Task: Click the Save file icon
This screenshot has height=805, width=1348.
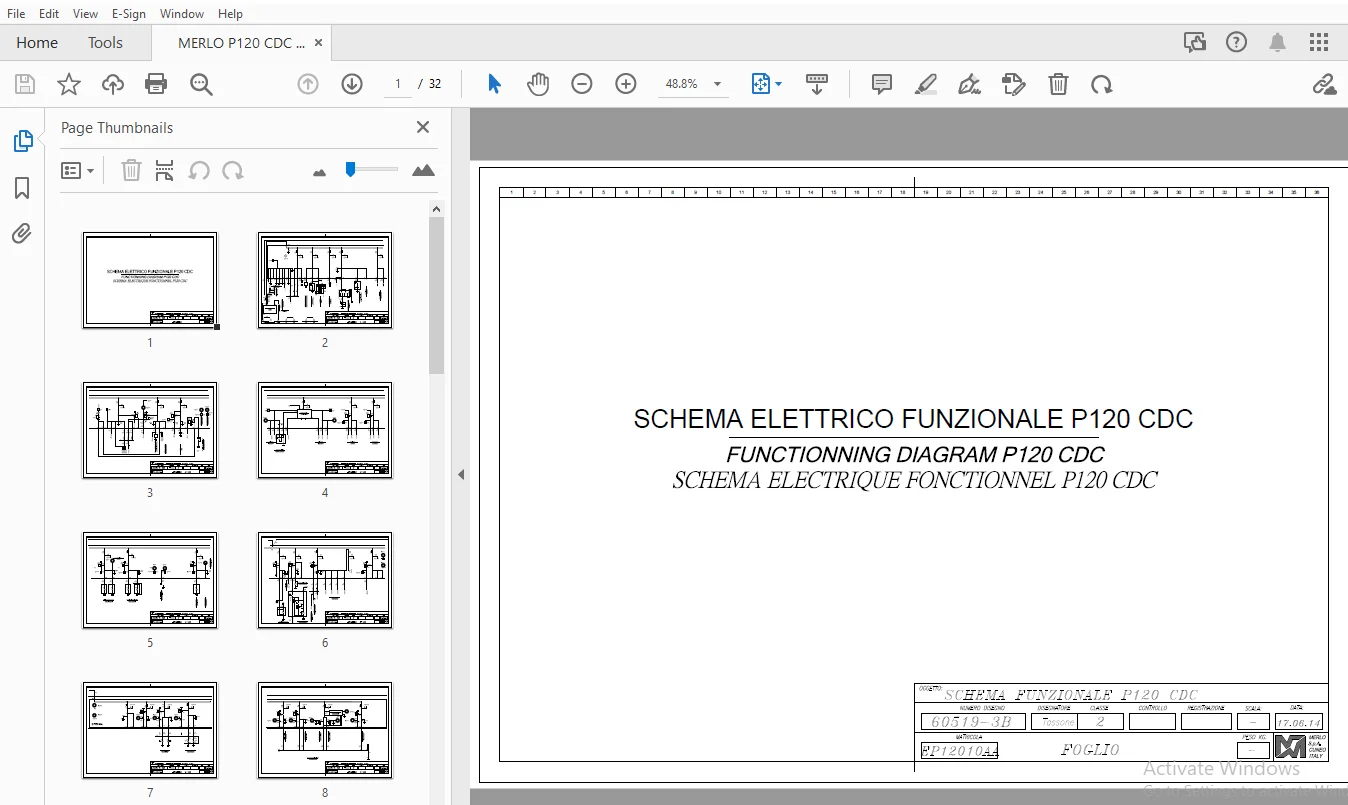Action: pos(24,85)
